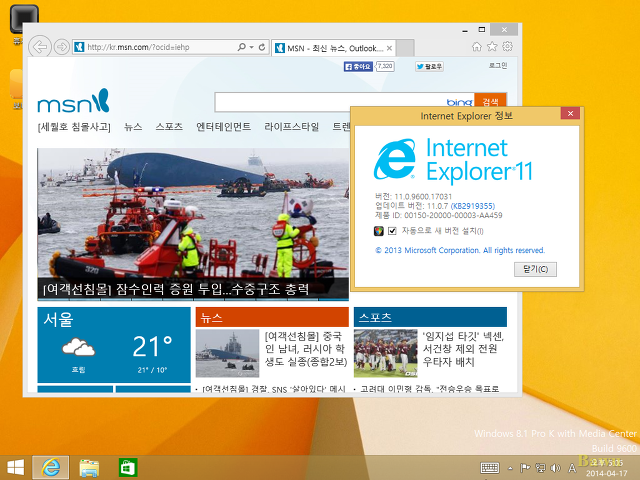Close the Internet Explorer 정보 dialog
Screen dimensions: 640x480
[570, 113]
